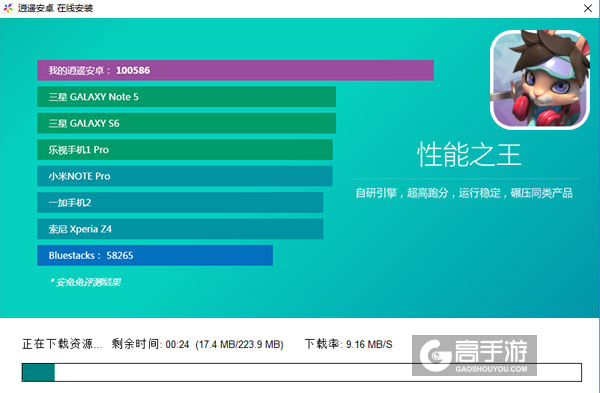Click the rabbit game character icon
600x393 pixels.
click(x=540, y=80)
